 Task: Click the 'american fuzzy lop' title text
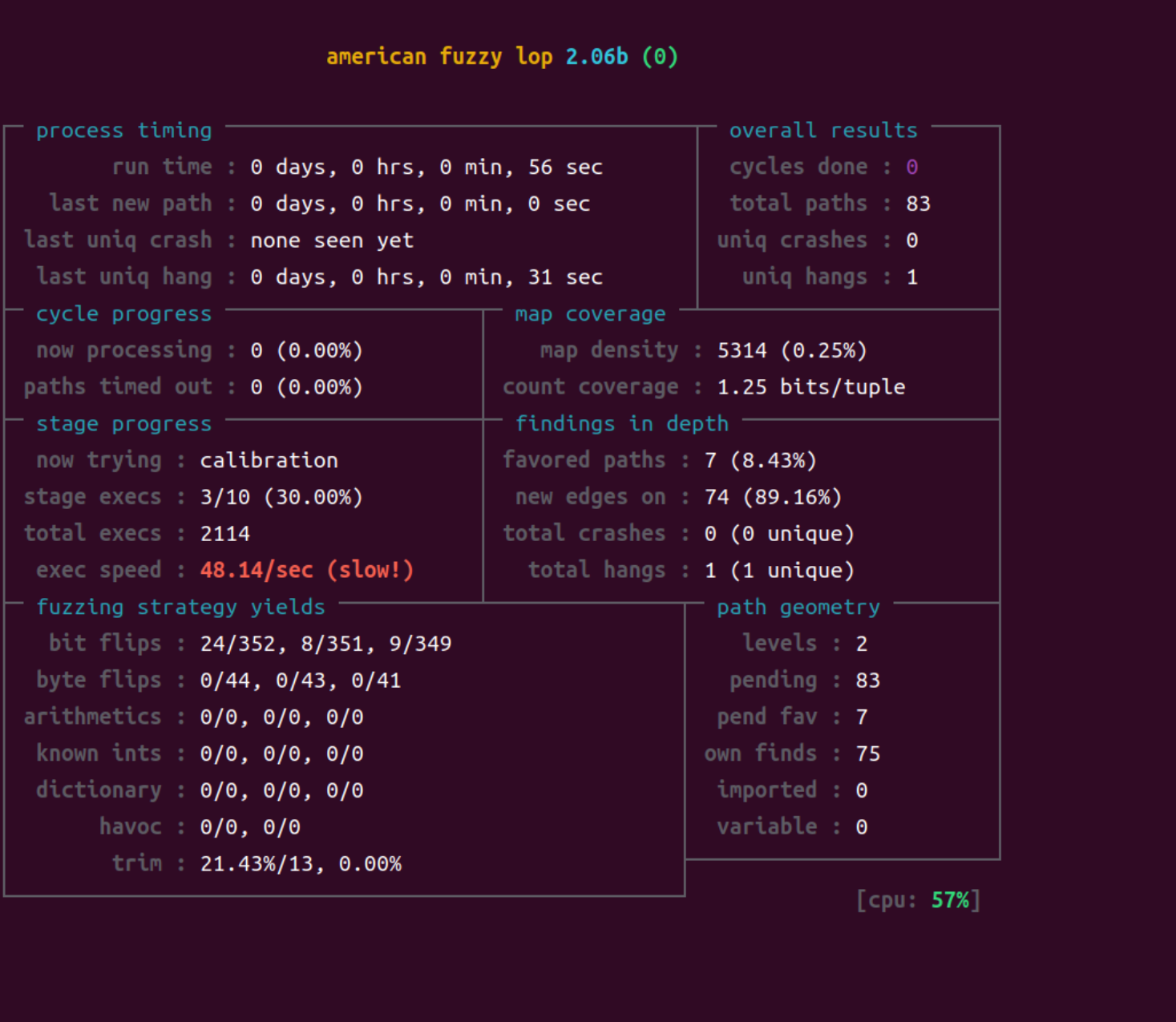(x=439, y=57)
